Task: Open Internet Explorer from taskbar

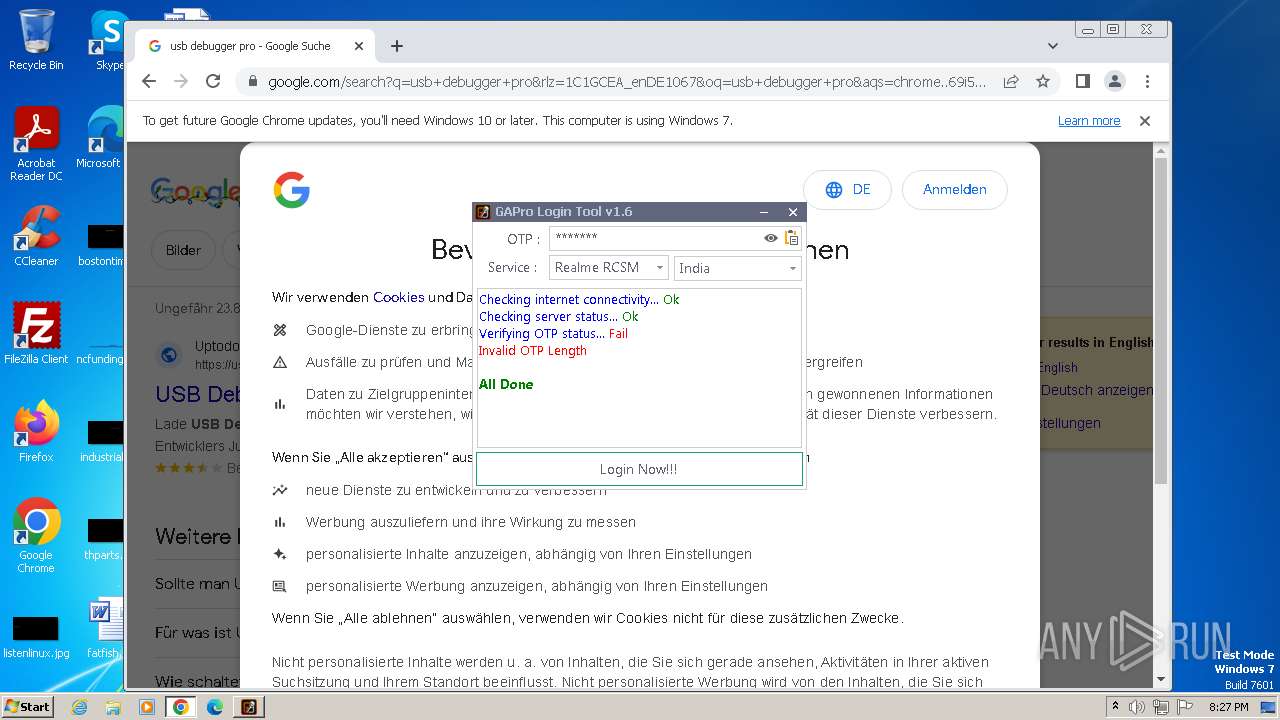Action: coord(80,707)
